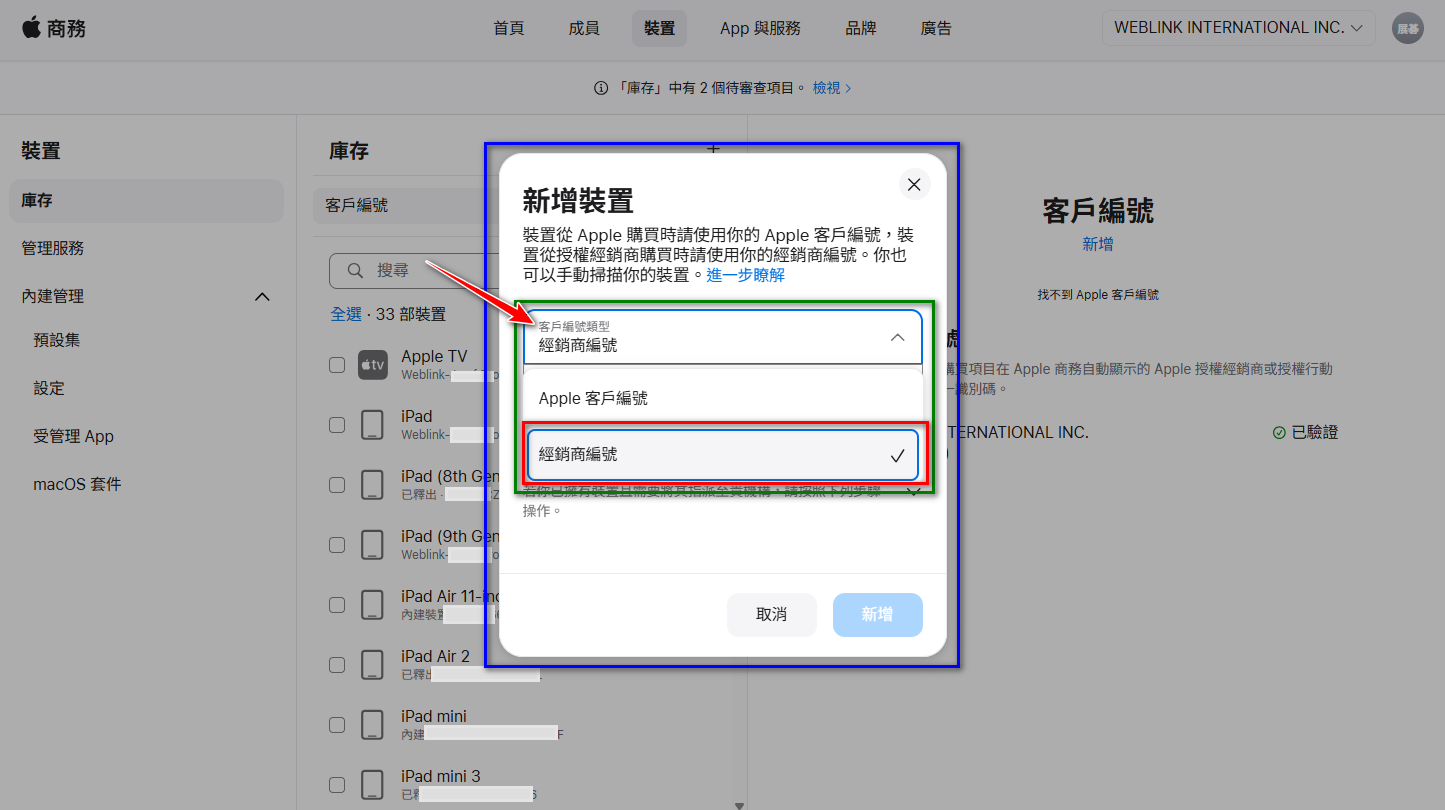Click the plus icon above 庫存 list
The height and width of the screenshot is (810, 1445).
713,149
